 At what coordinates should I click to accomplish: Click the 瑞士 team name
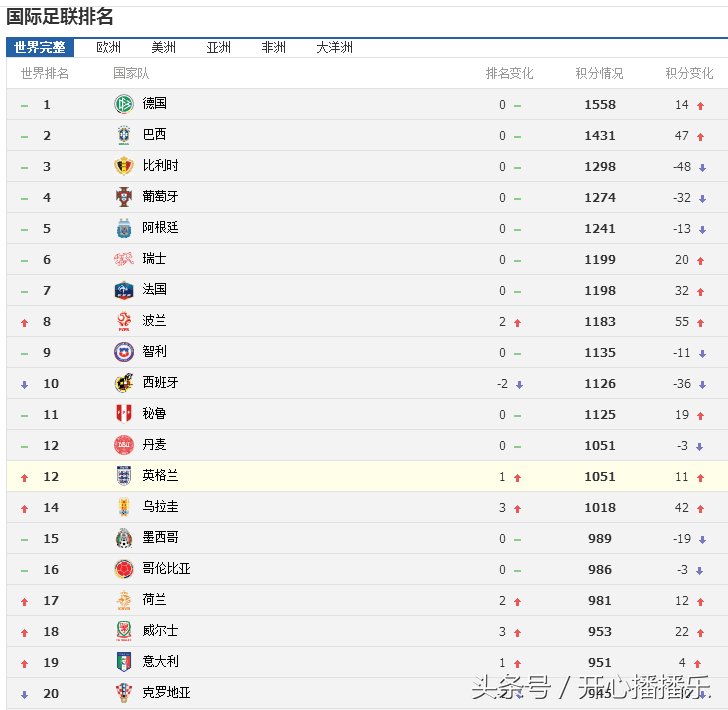tap(155, 258)
